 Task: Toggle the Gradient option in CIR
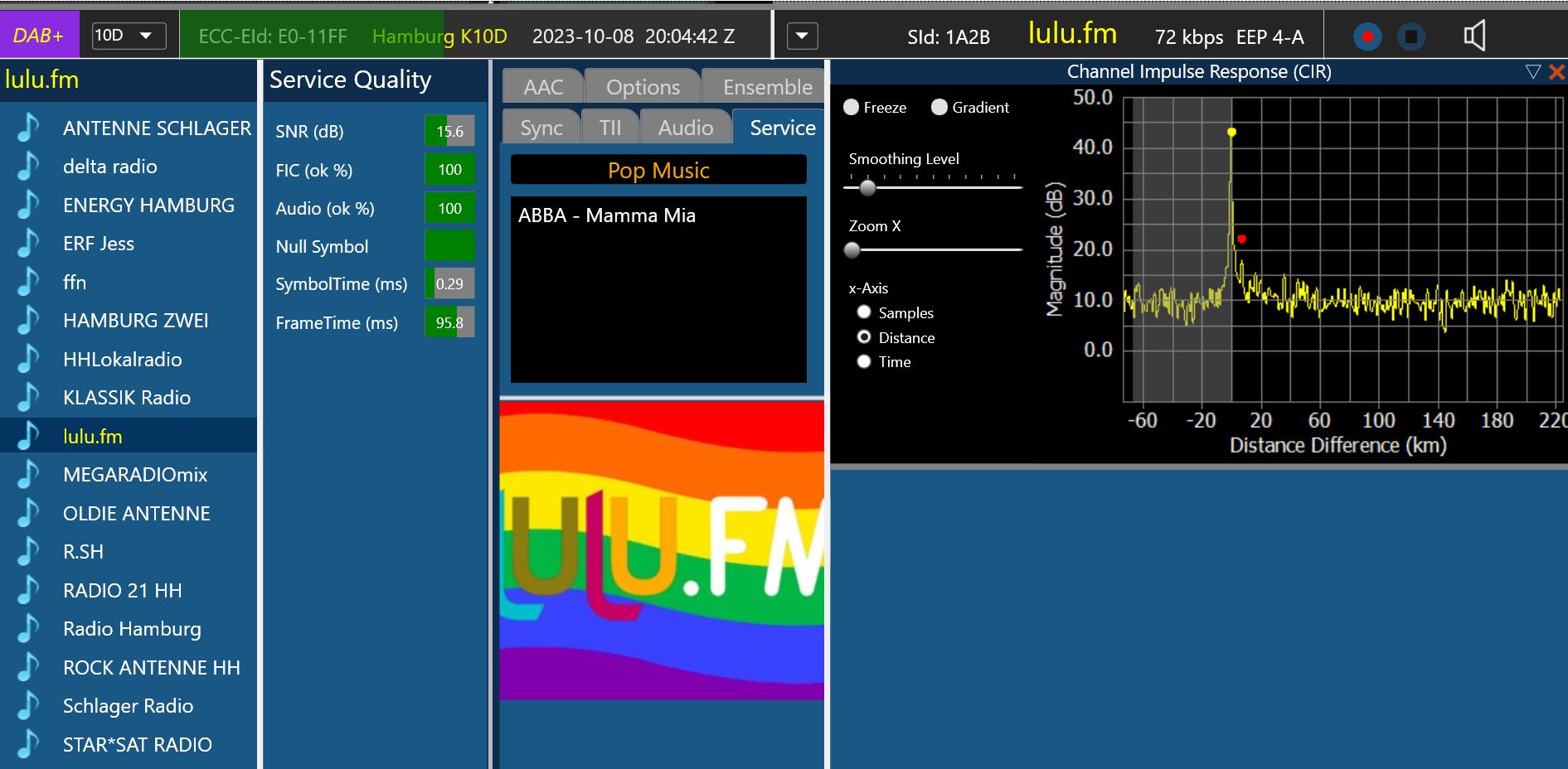[939, 107]
